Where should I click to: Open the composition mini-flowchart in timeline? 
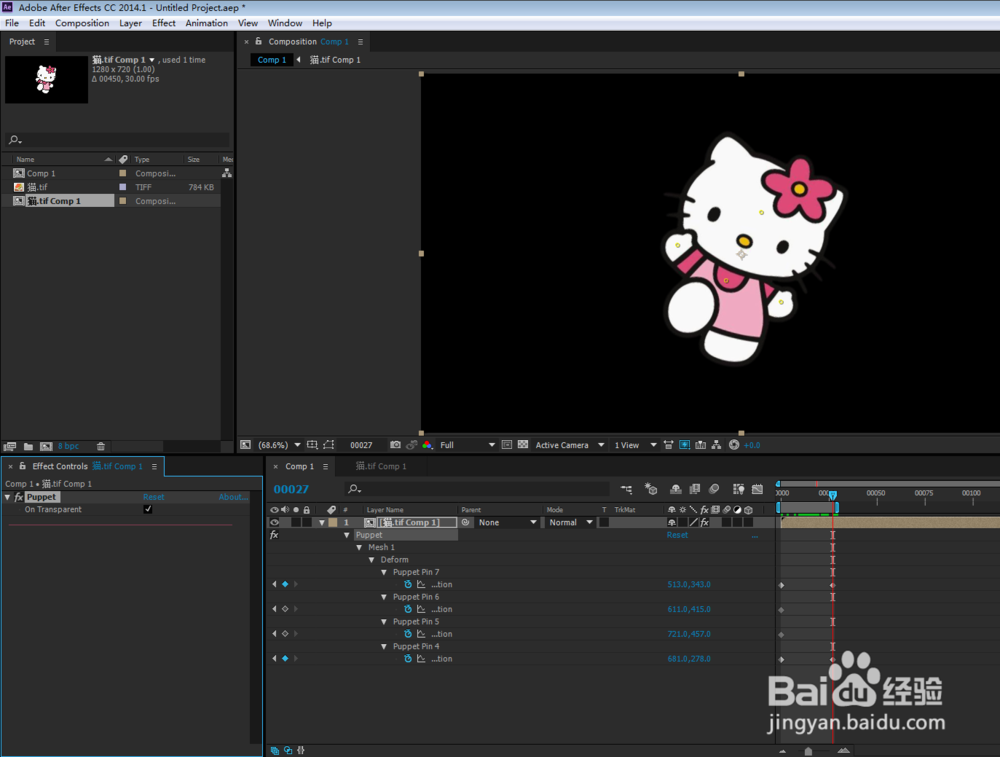[626, 489]
